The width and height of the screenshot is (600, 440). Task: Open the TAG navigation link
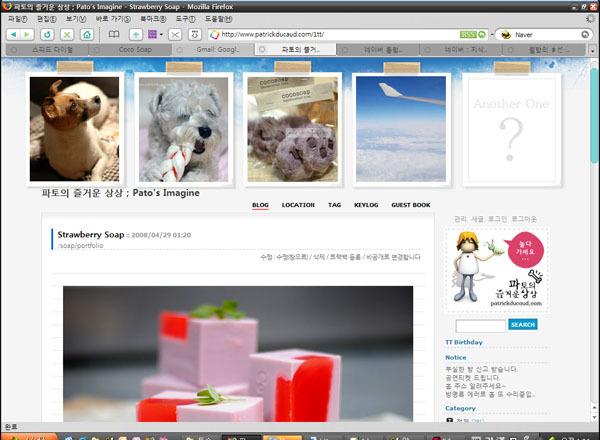(x=334, y=205)
